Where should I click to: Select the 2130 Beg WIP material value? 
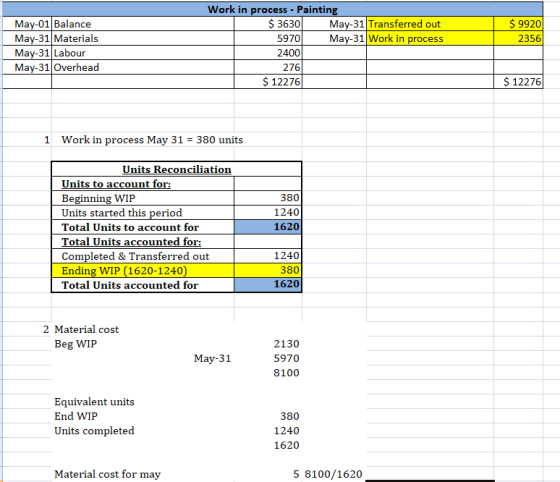(286, 344)
